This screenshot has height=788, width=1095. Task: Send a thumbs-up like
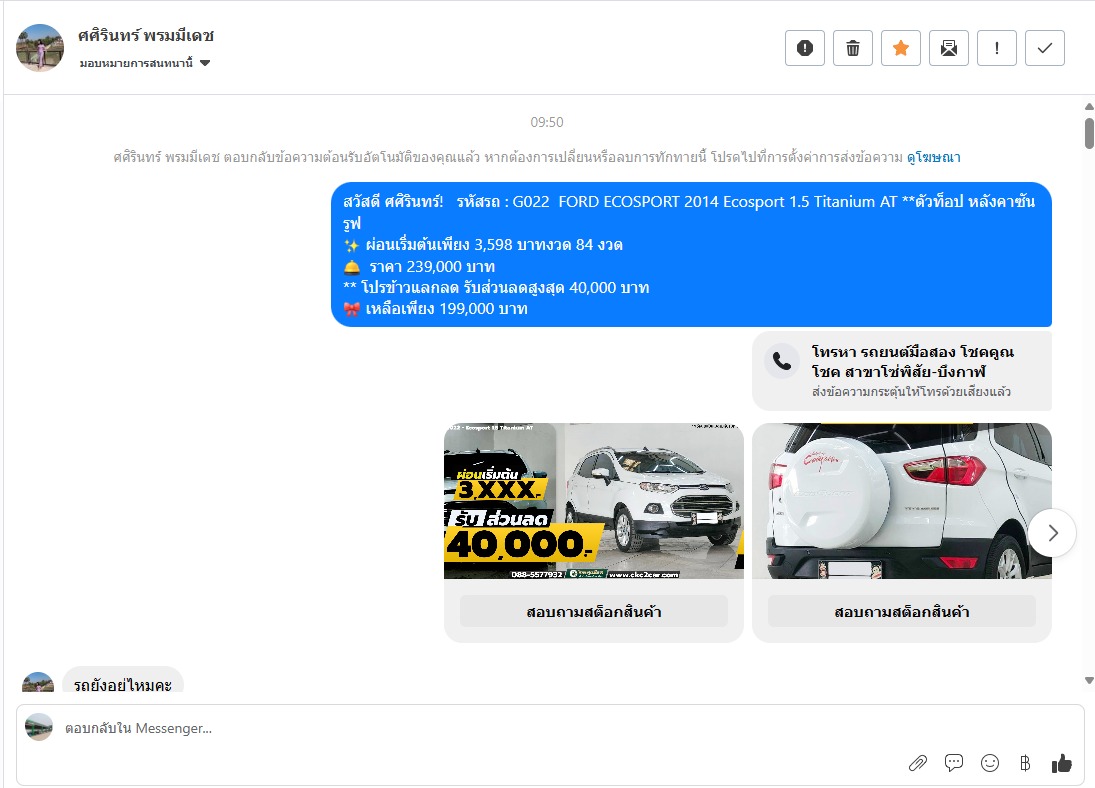[x=1061, y=763]
